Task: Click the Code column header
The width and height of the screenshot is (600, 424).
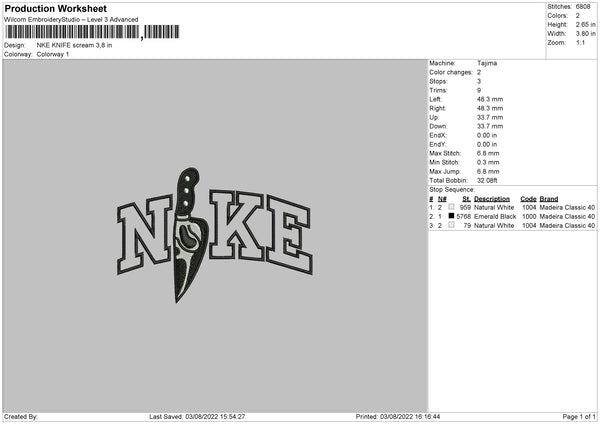Action: pos(528,199)
